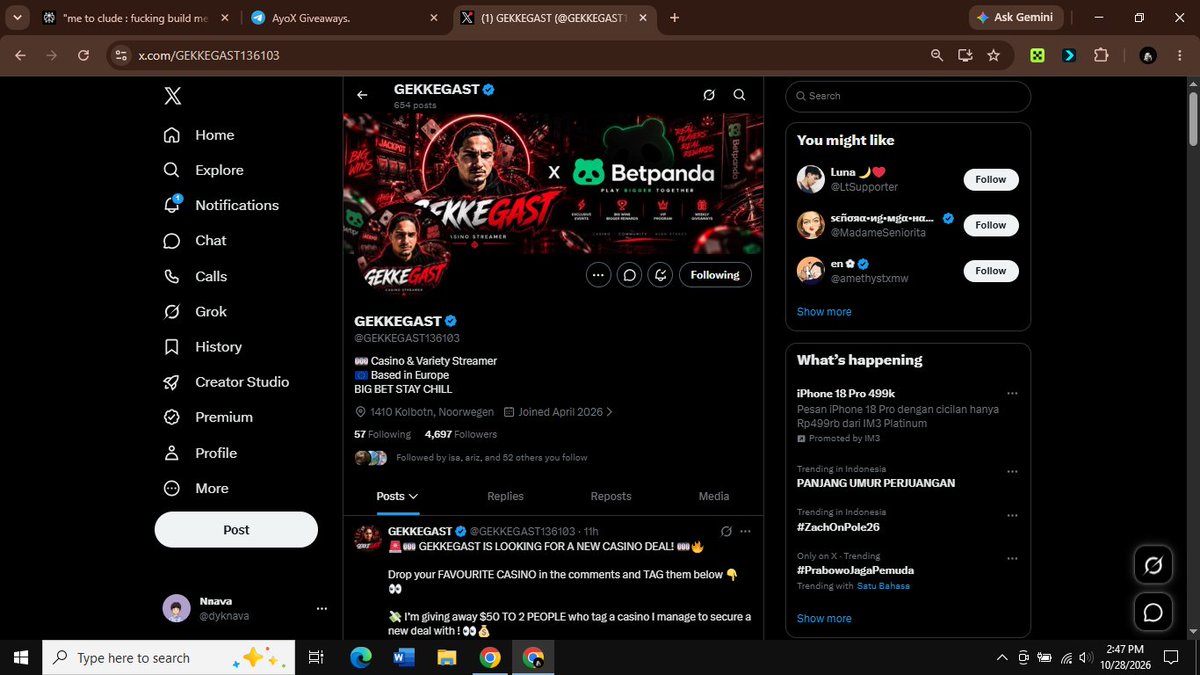1200x675 pixels.
Task: Open Calls in the sidebar
Action: [195, 276]
